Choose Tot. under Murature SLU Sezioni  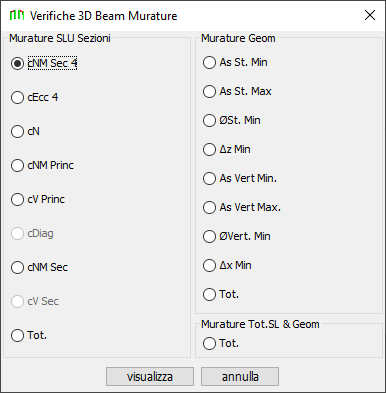pos(29,335)
